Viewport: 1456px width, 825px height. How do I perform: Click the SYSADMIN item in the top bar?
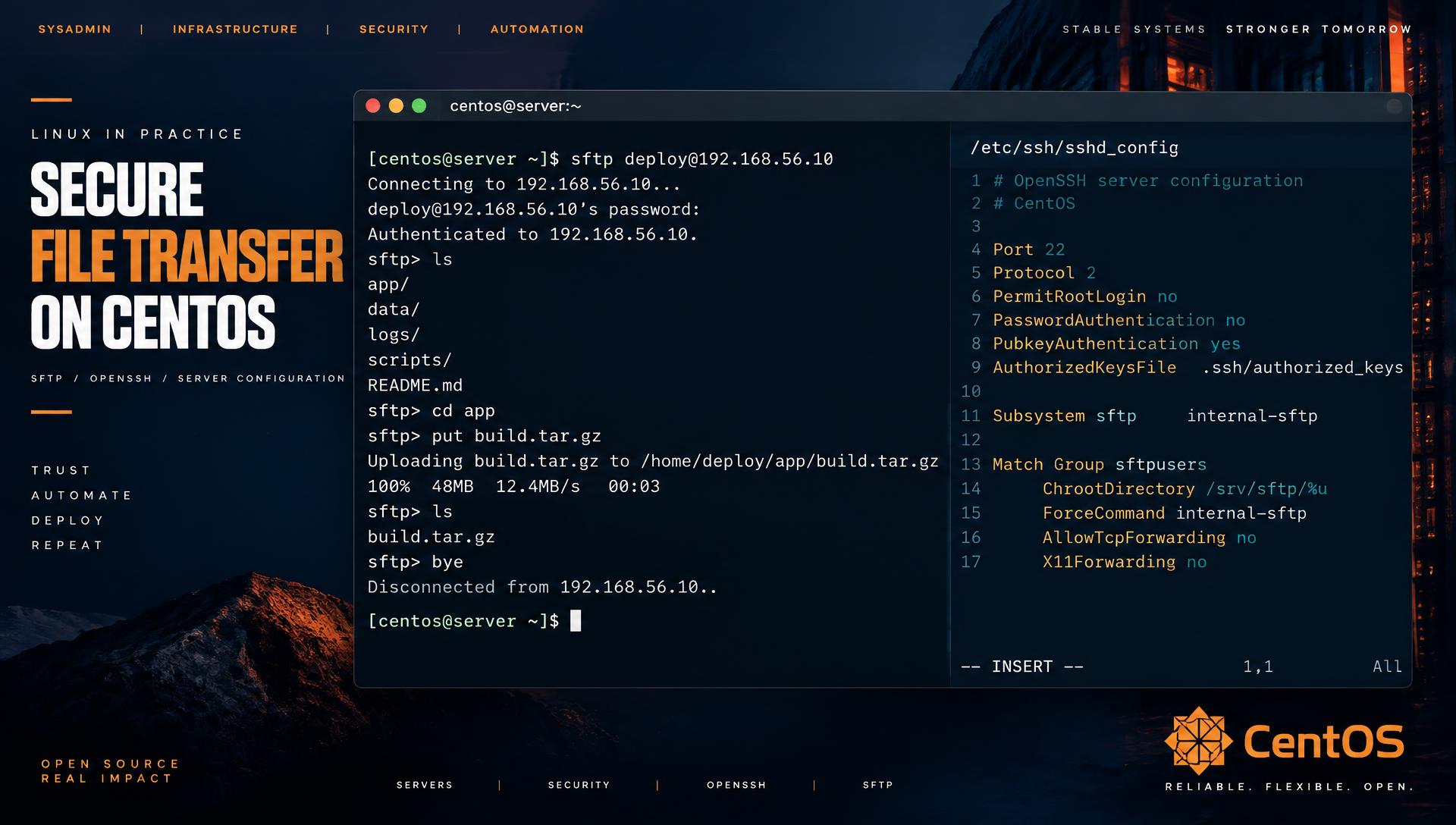coord(75,30)
